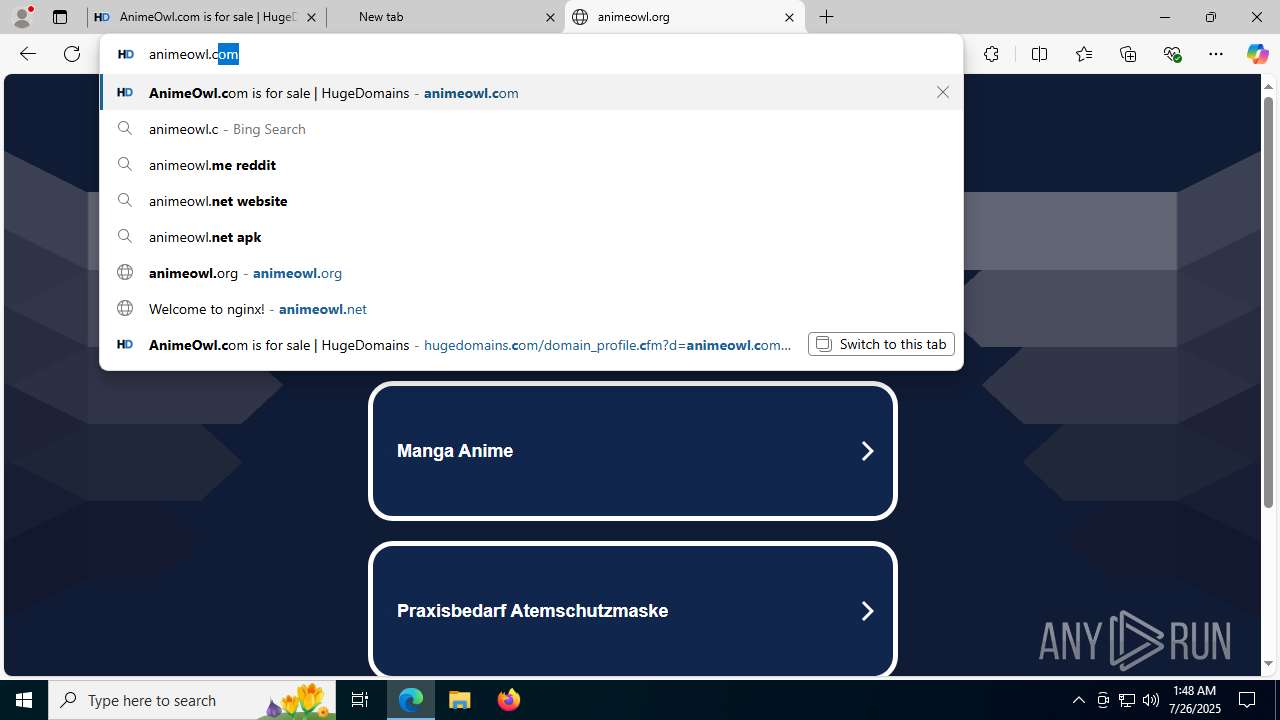1280x720 pixels.
Task: Close the New tab tab
Action: tap(550, 17)
